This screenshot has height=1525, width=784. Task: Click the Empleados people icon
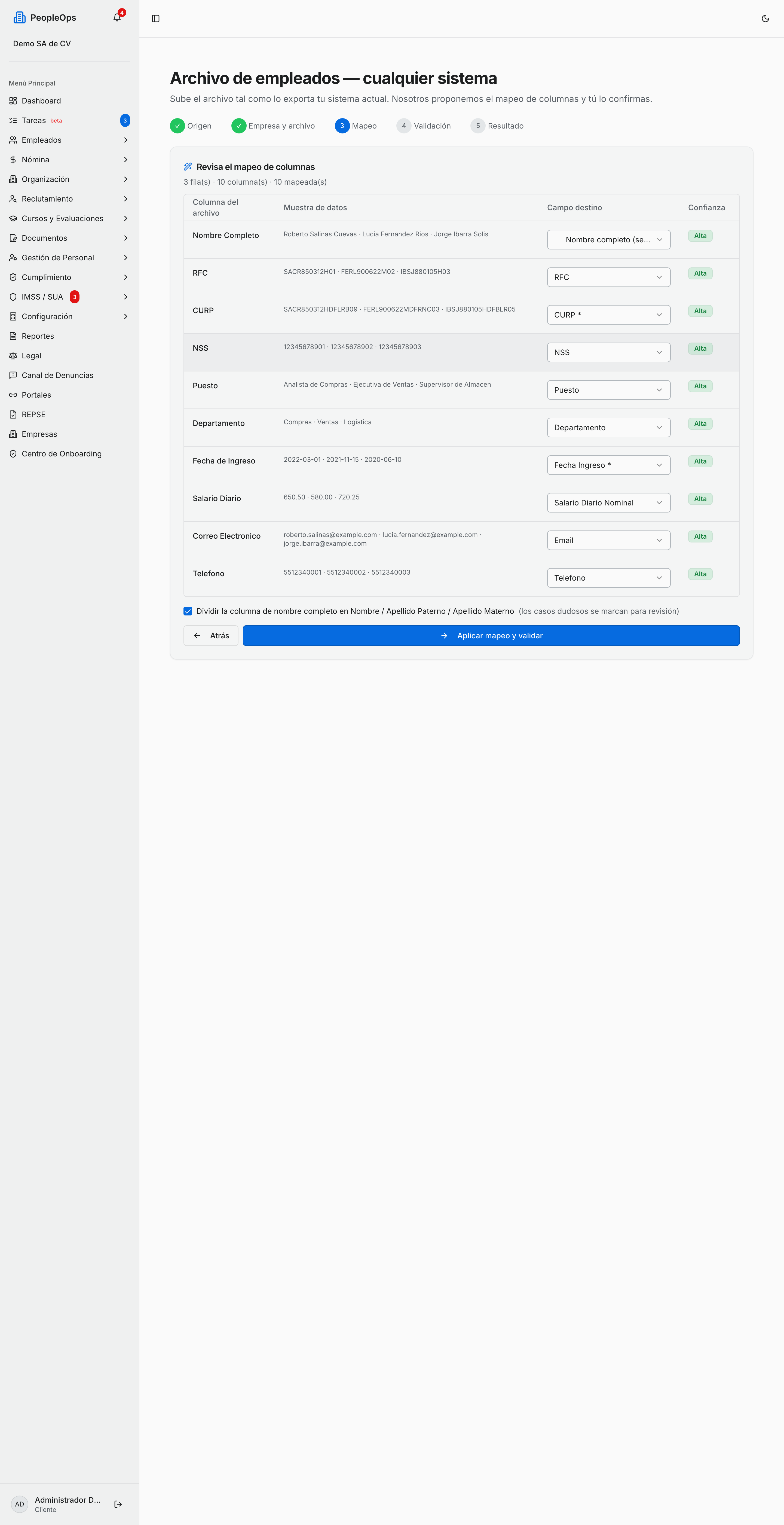click(x=13, y=140)
